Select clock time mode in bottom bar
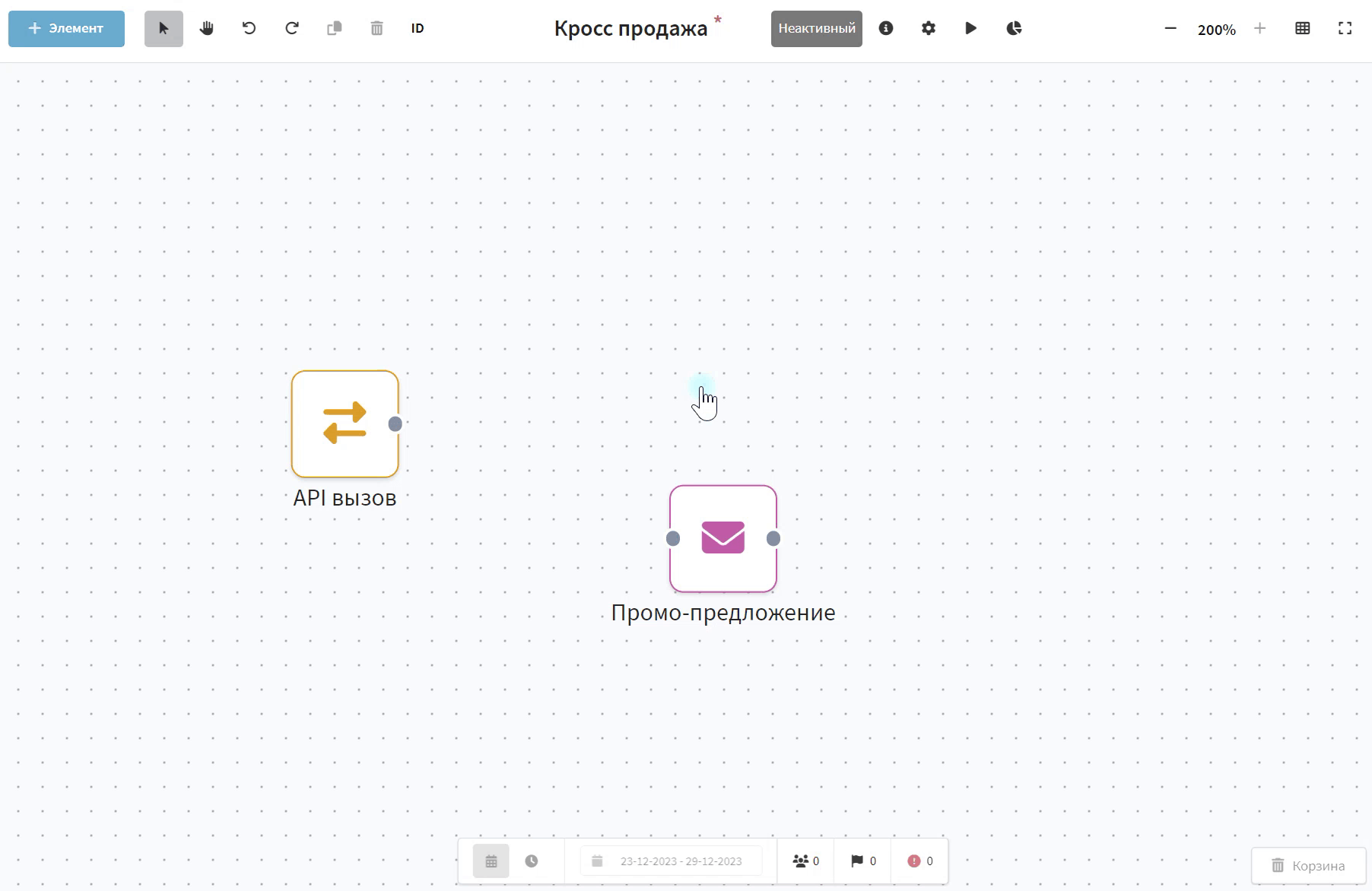1372x891 pixels. [x=532, y=861]
